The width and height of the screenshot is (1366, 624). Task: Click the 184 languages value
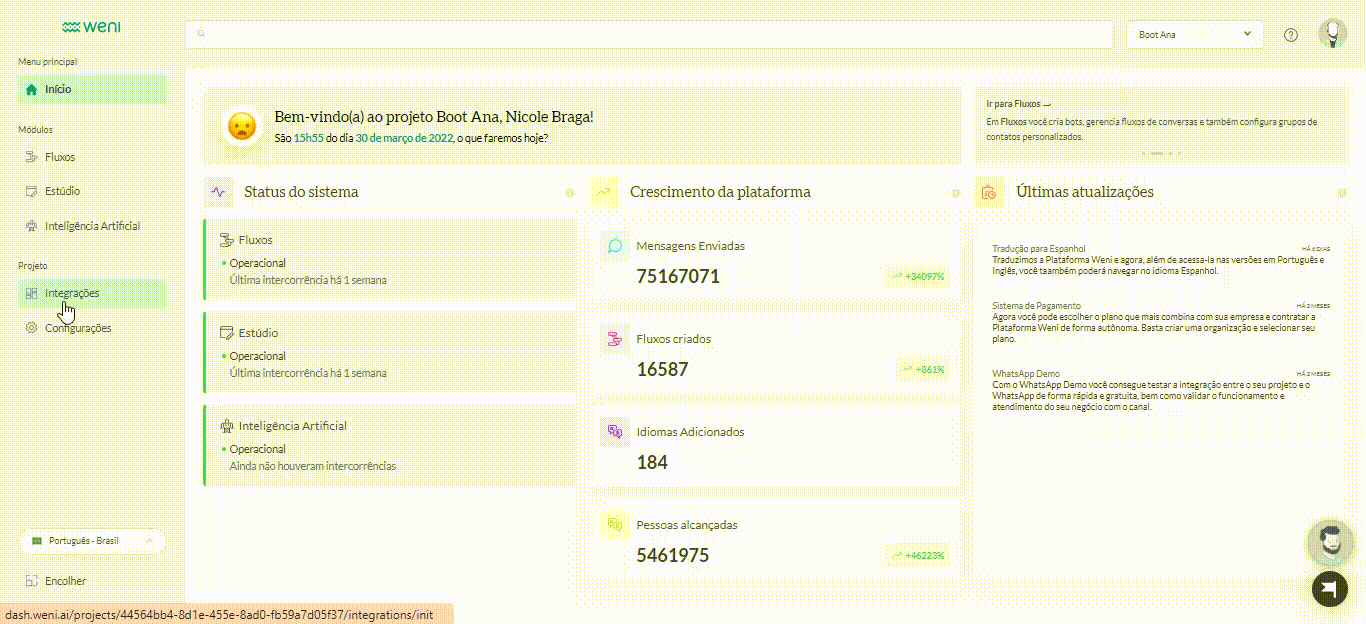tap(652, 462)
